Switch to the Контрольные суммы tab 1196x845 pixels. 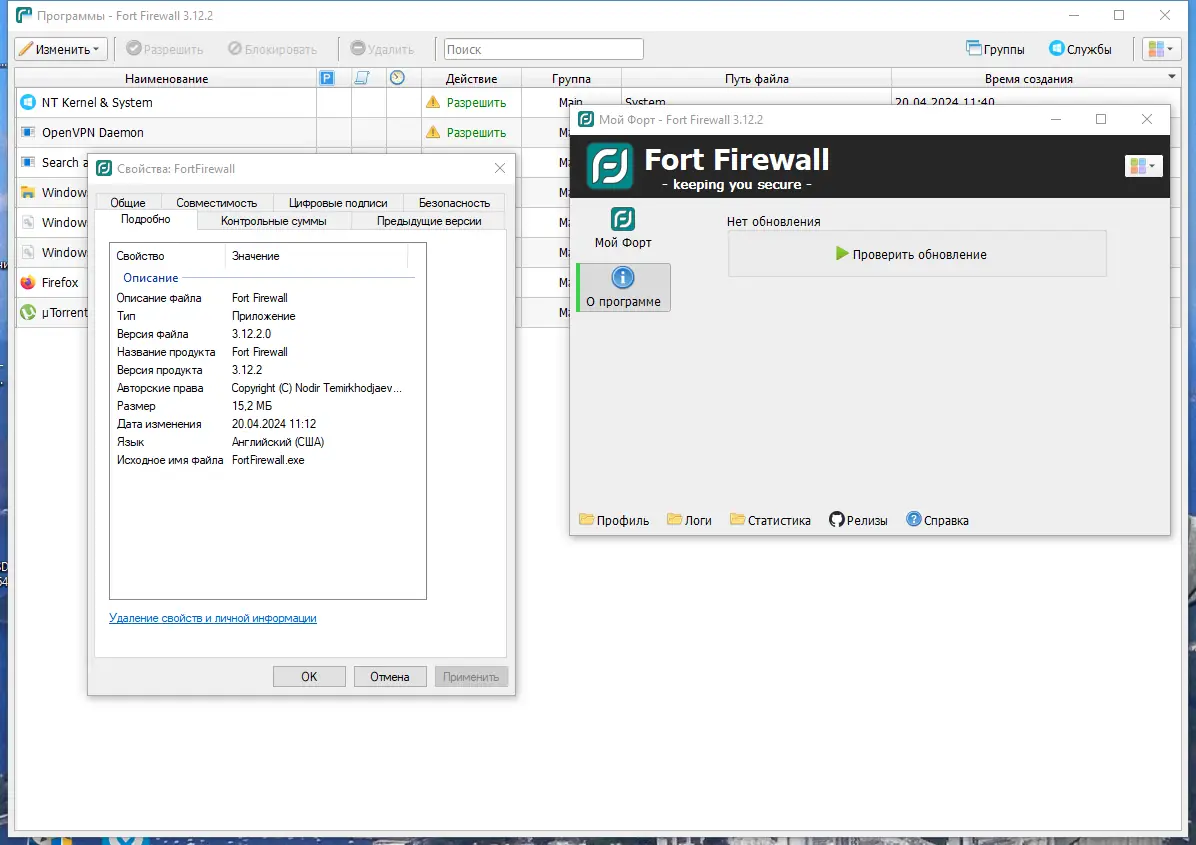[x=274, y=221]
